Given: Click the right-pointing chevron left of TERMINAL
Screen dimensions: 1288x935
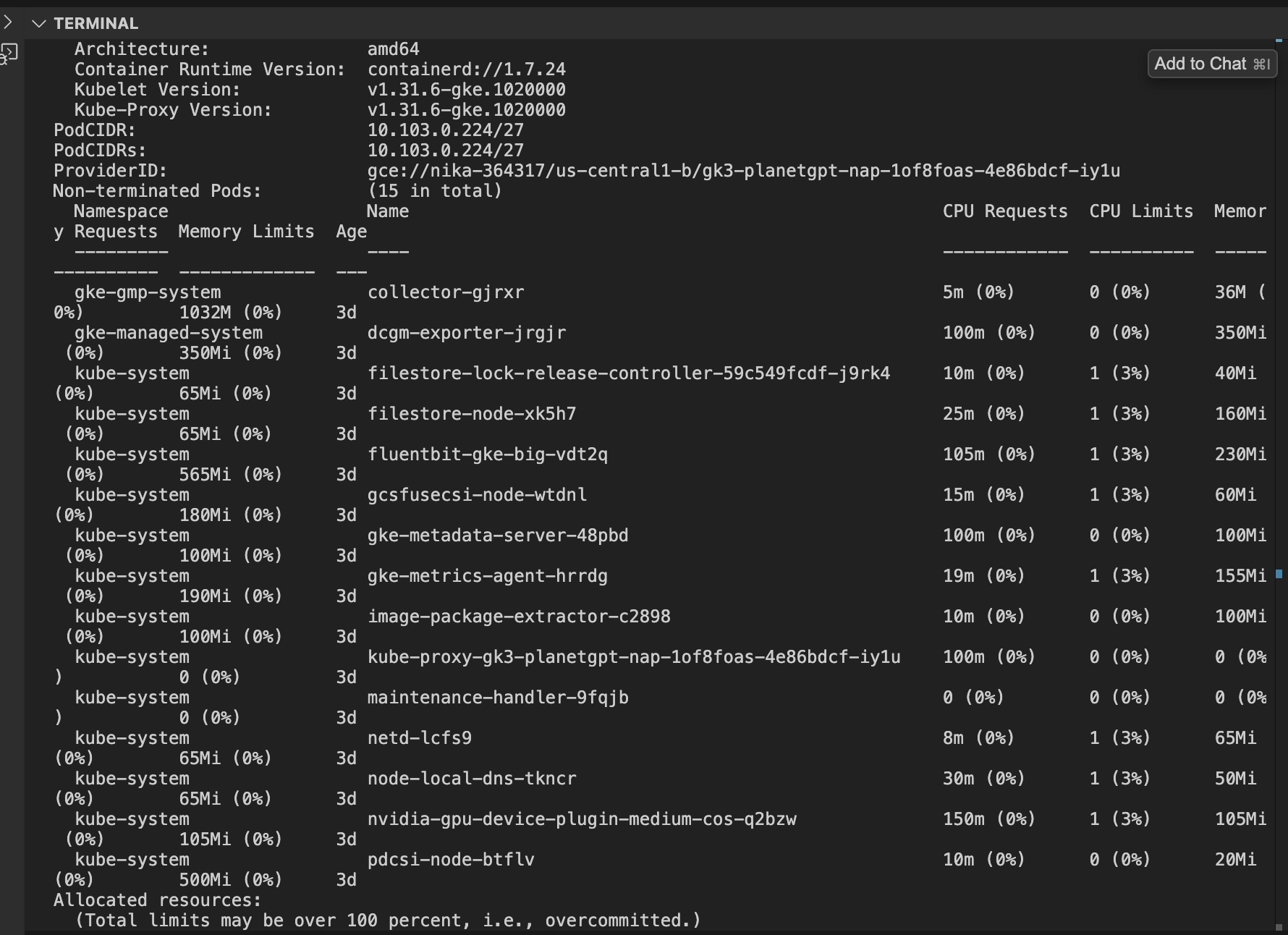Looking at the screenshot, I should (x=8, y=22).
